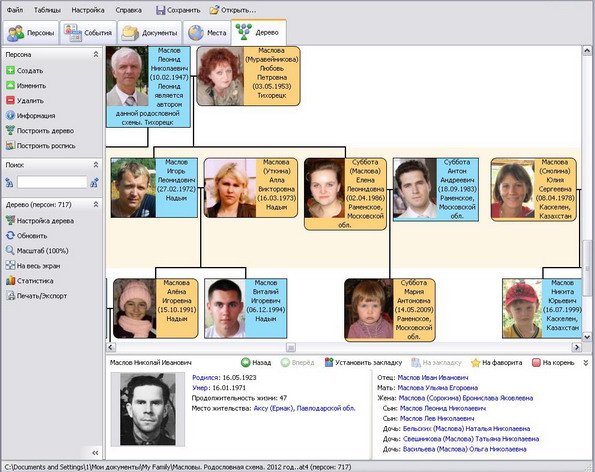Screen dimensions: 595x472
Task: Click the Сохранить floppy disk icon
Action: (161, 10)
